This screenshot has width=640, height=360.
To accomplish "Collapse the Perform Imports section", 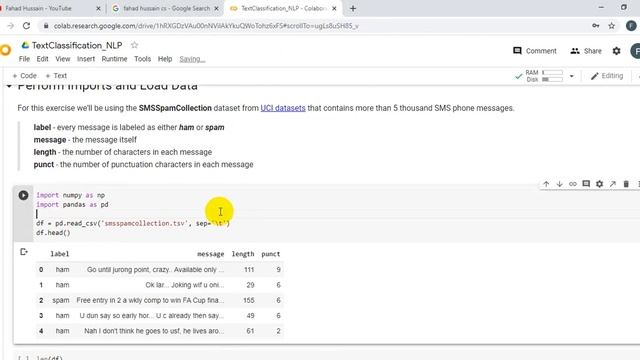I will [9, 86].
